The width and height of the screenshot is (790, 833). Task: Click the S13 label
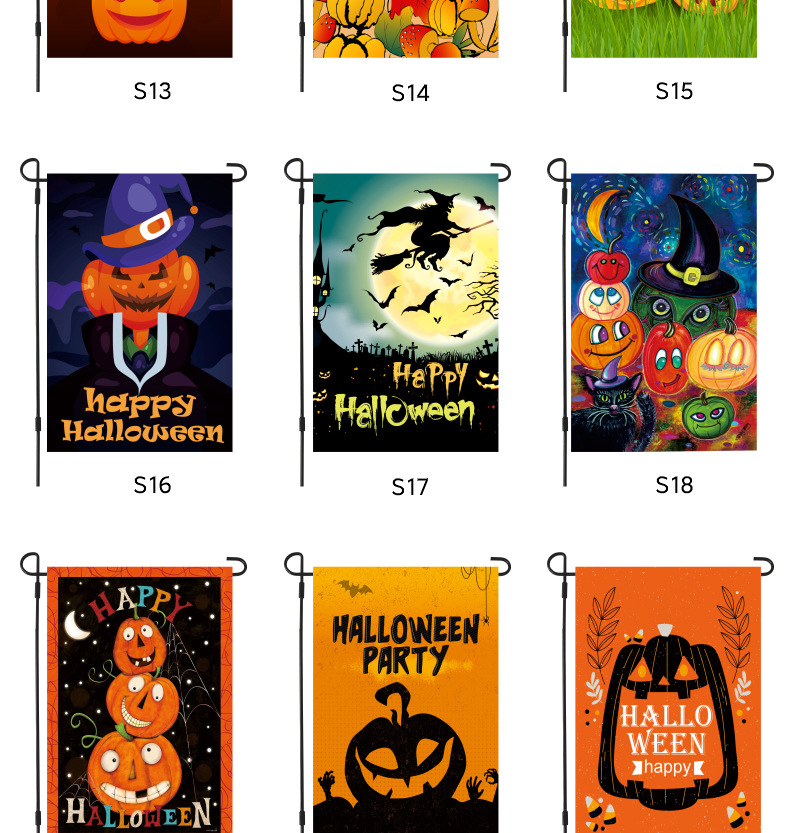[152, 91]
